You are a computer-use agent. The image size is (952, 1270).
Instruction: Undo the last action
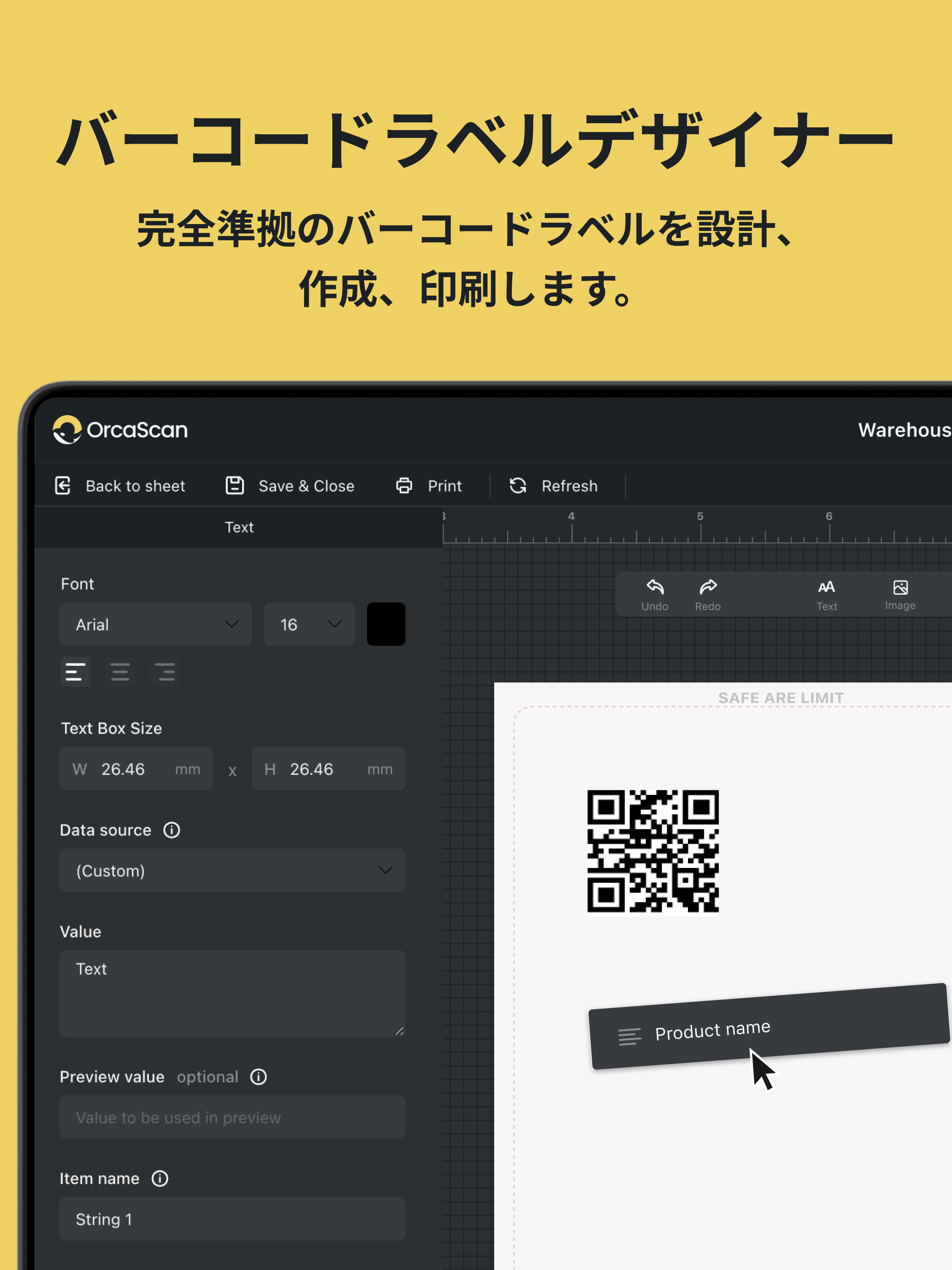tap(654, 595)
